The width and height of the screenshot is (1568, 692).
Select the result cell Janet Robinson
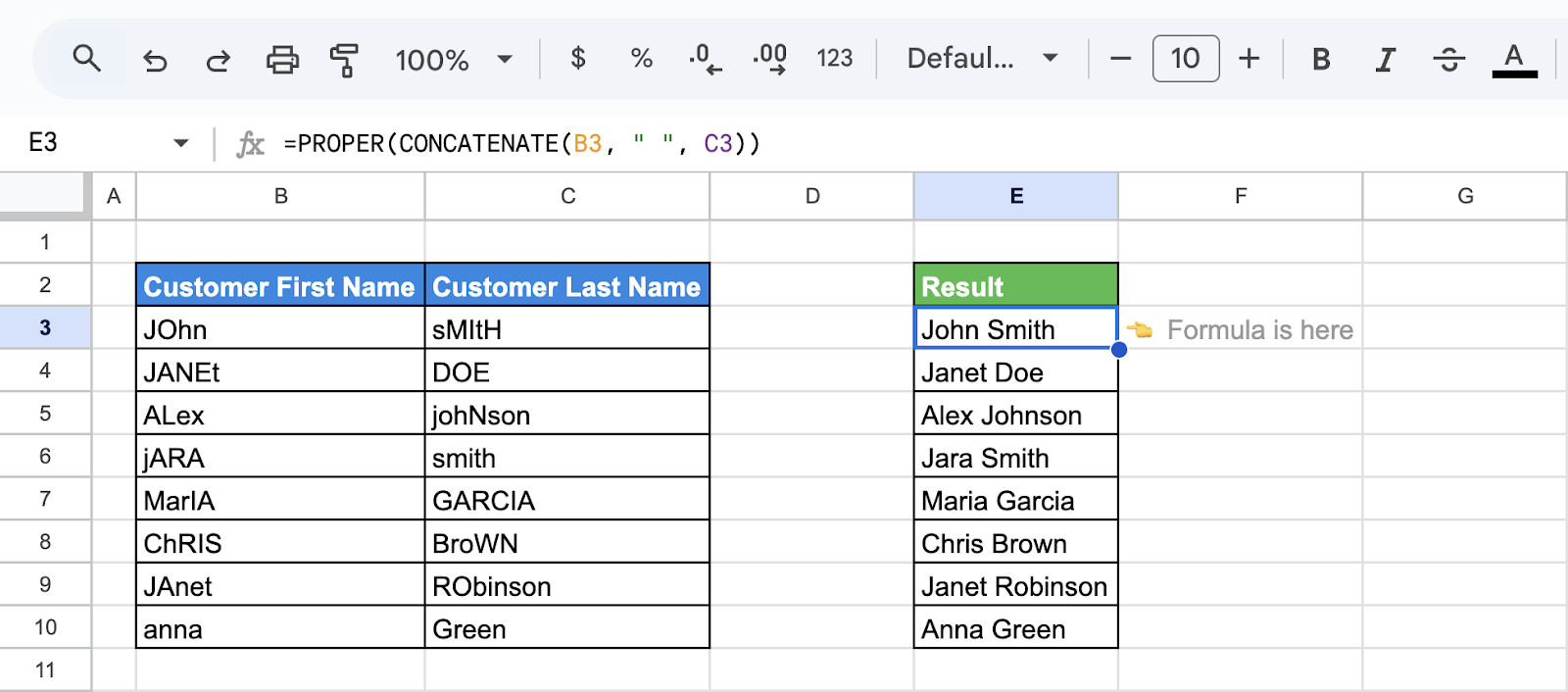point(1016,585)
